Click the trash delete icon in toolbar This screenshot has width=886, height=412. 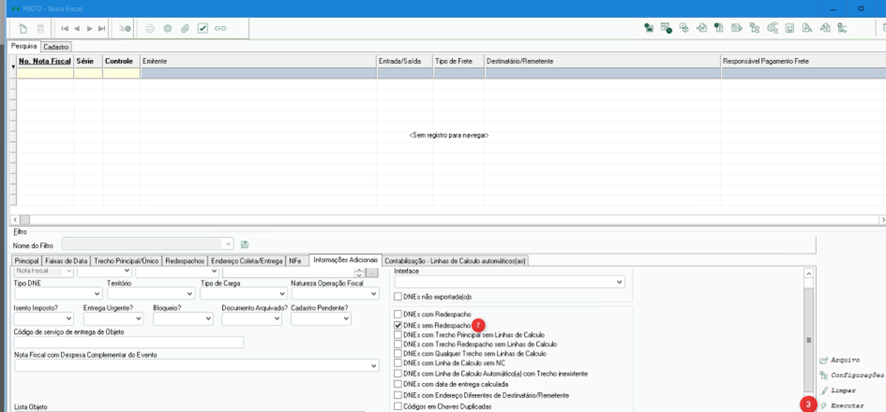click(40, 28)
